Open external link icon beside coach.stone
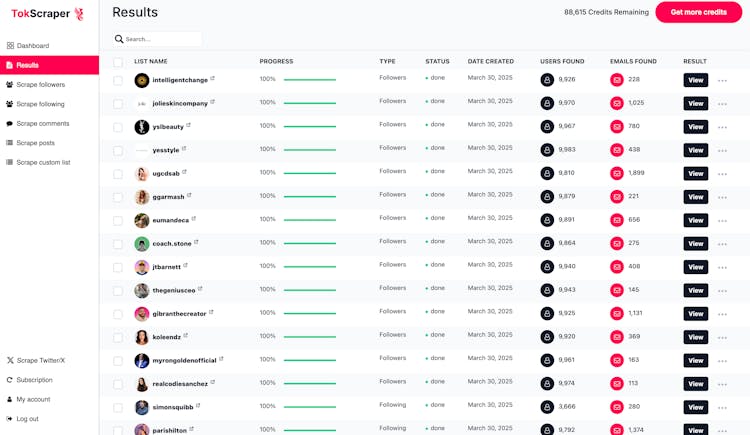750x435 pixels. tap(197, 242)
